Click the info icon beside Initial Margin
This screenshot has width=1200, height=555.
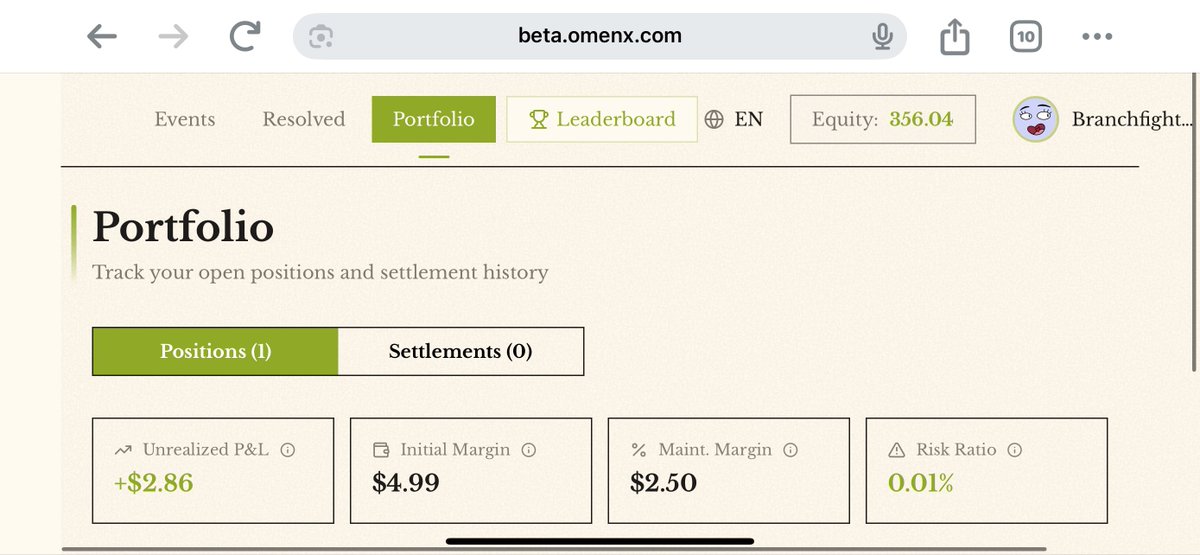529,450
